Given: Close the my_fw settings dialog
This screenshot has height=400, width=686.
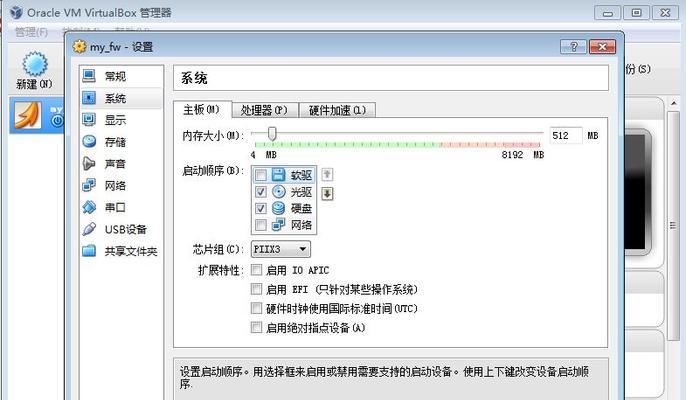Looking at the screenshot, I should (x=602, y=46).
